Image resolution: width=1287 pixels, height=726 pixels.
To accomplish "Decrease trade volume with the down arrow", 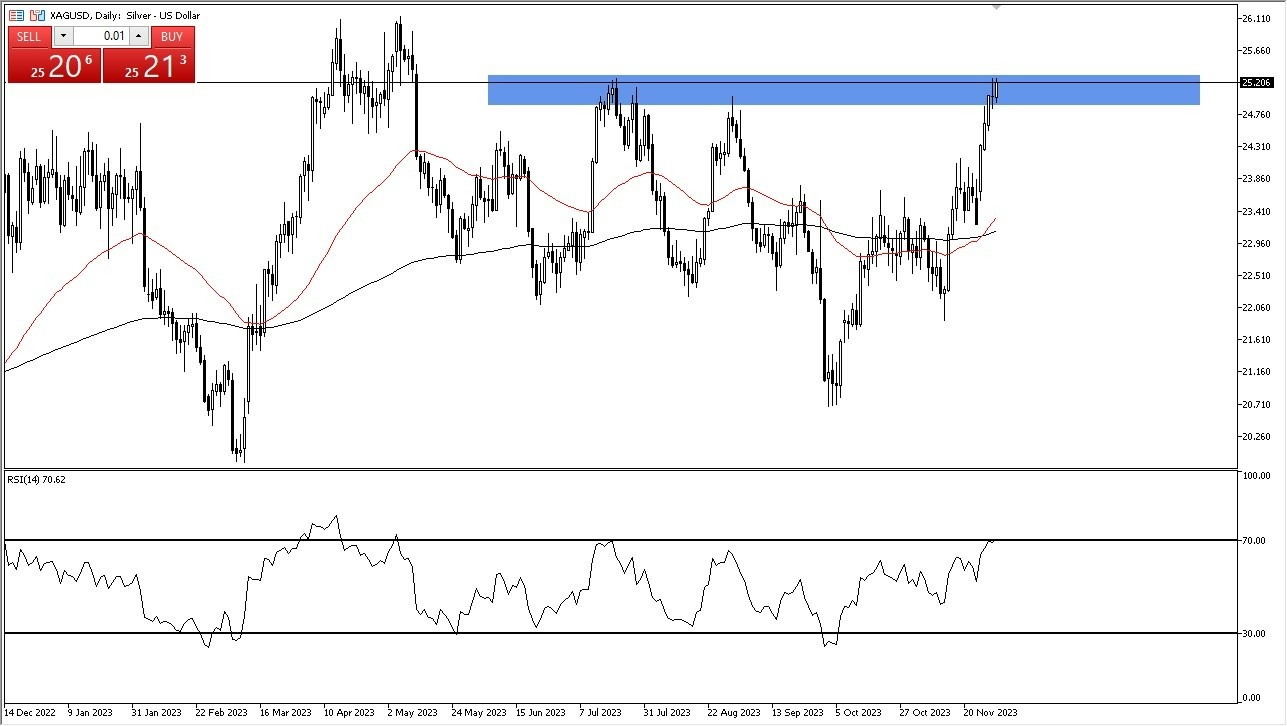I will coord(63,37).
